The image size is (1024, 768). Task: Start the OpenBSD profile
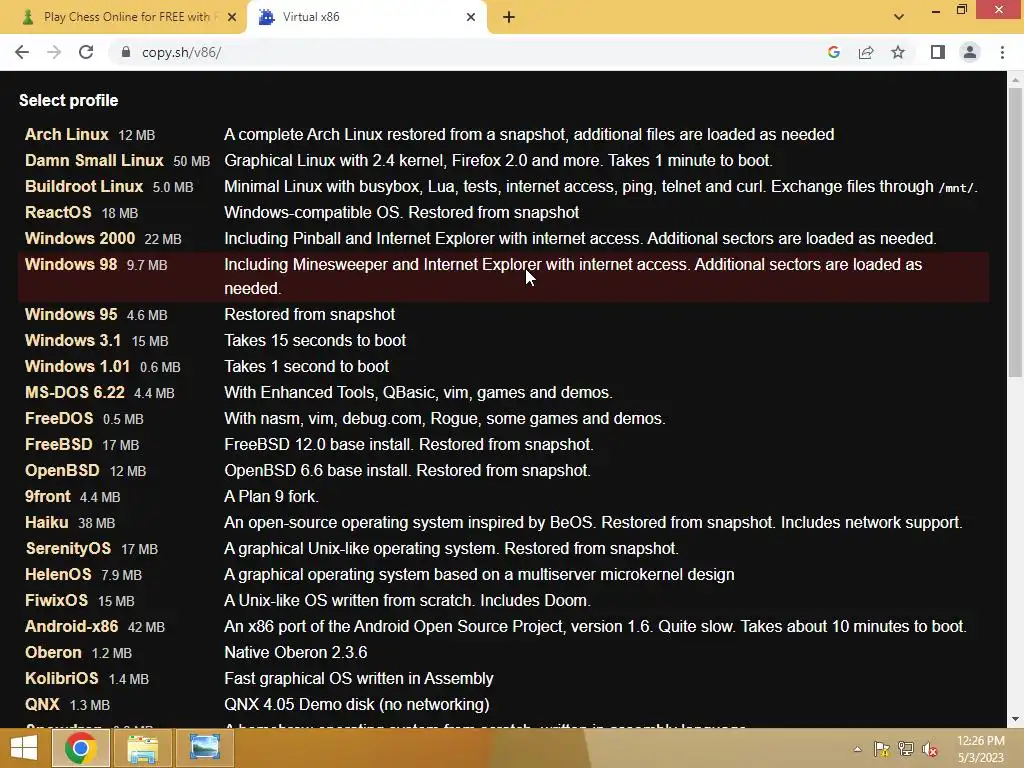click(x=62, y=472)
